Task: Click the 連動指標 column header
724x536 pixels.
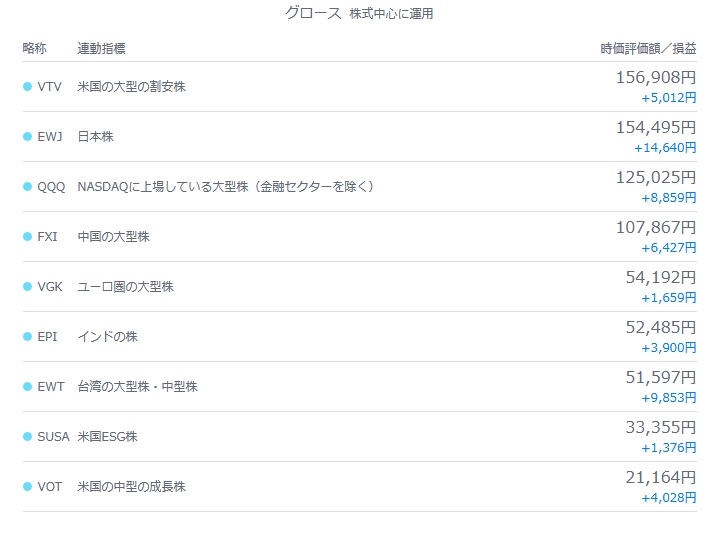Action: 101,49
